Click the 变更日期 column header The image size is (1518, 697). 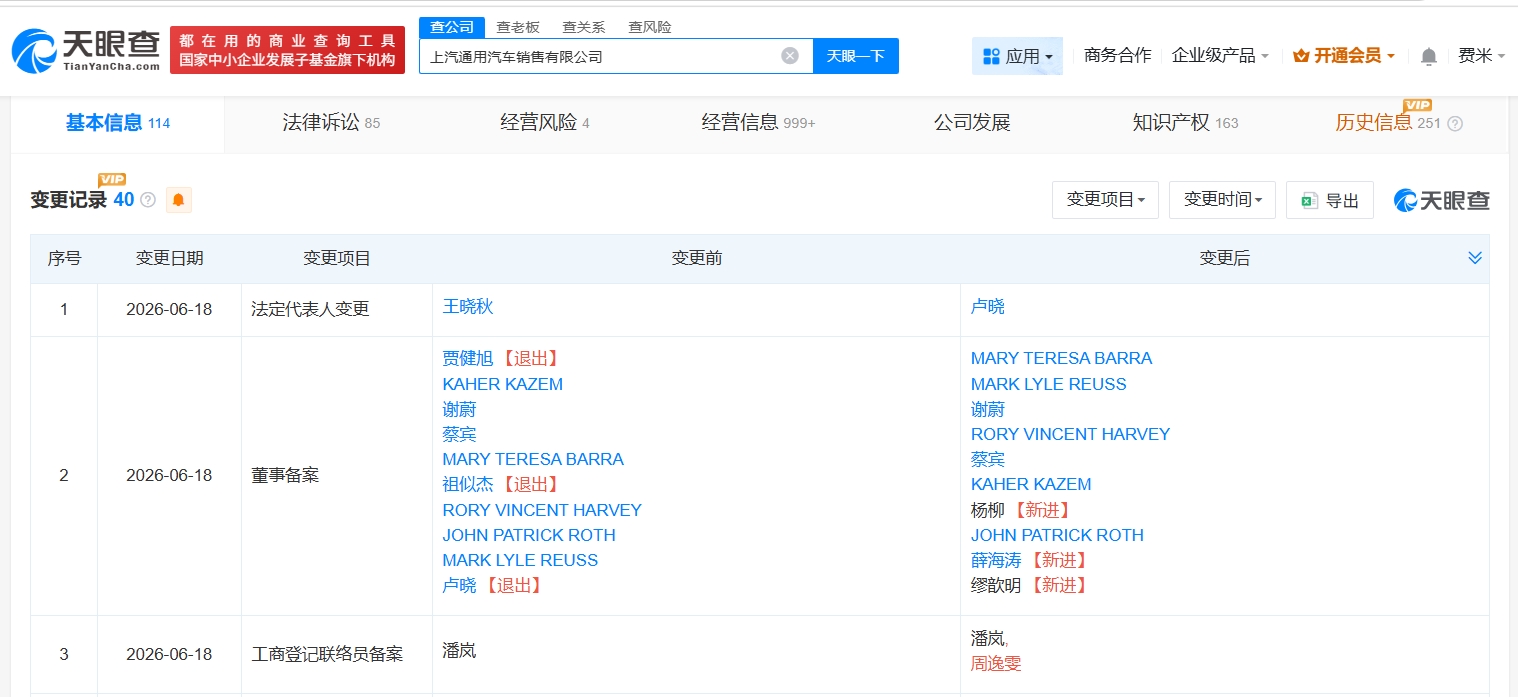[169, 258]
